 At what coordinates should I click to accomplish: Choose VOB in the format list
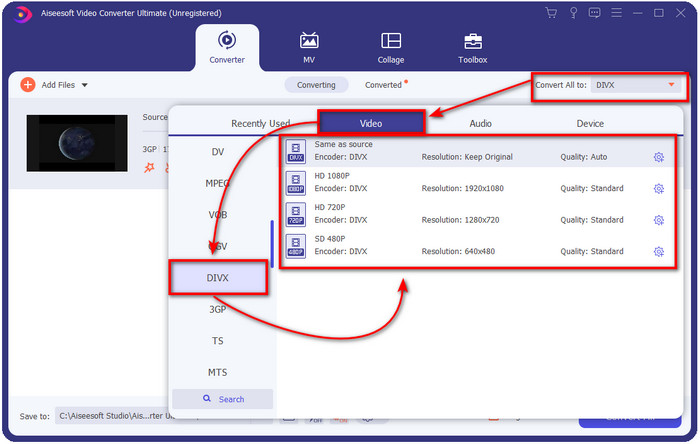[x=218, y=215]
